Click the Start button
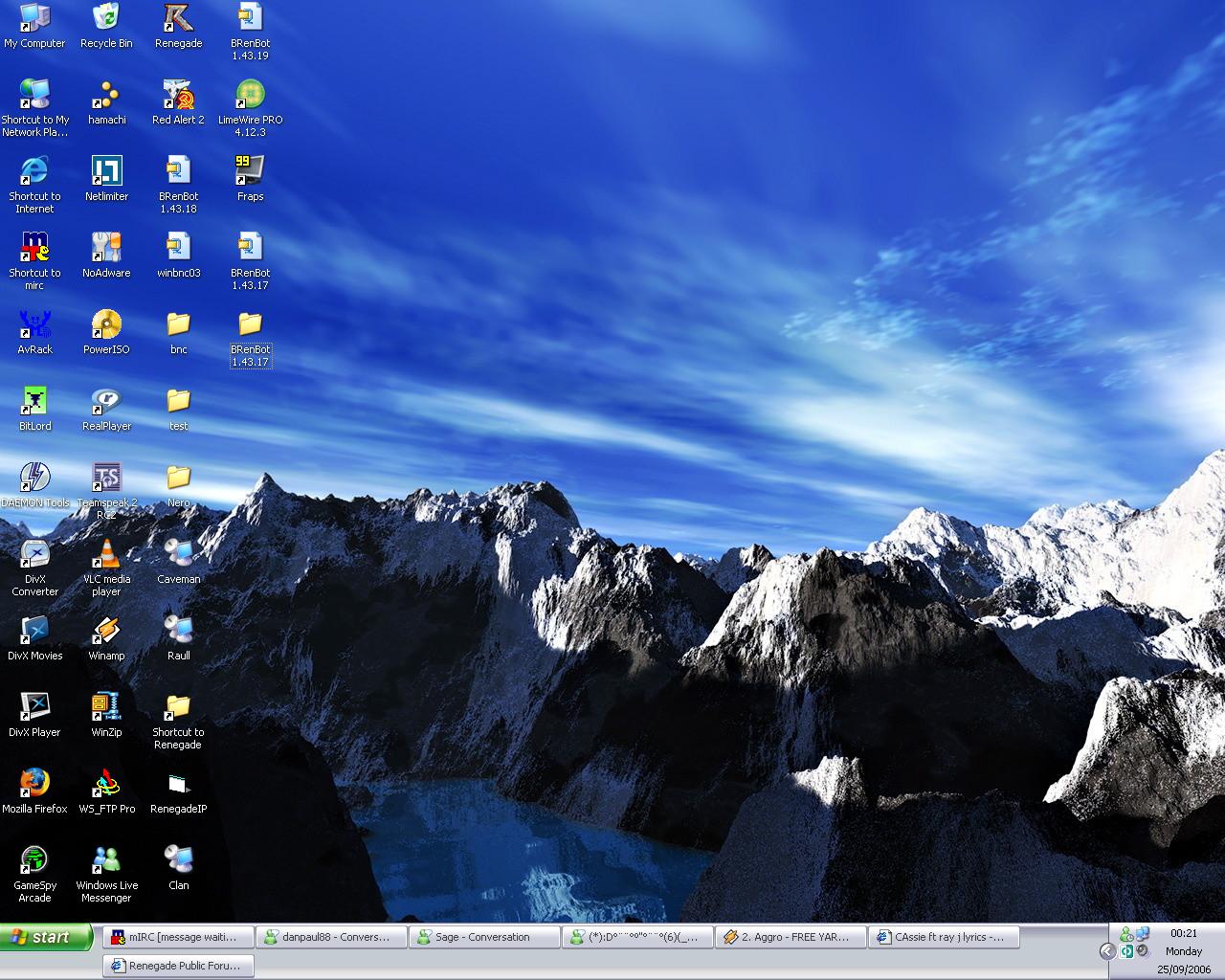This screenshot has width=1225, height=980. (x=46, y=937)
